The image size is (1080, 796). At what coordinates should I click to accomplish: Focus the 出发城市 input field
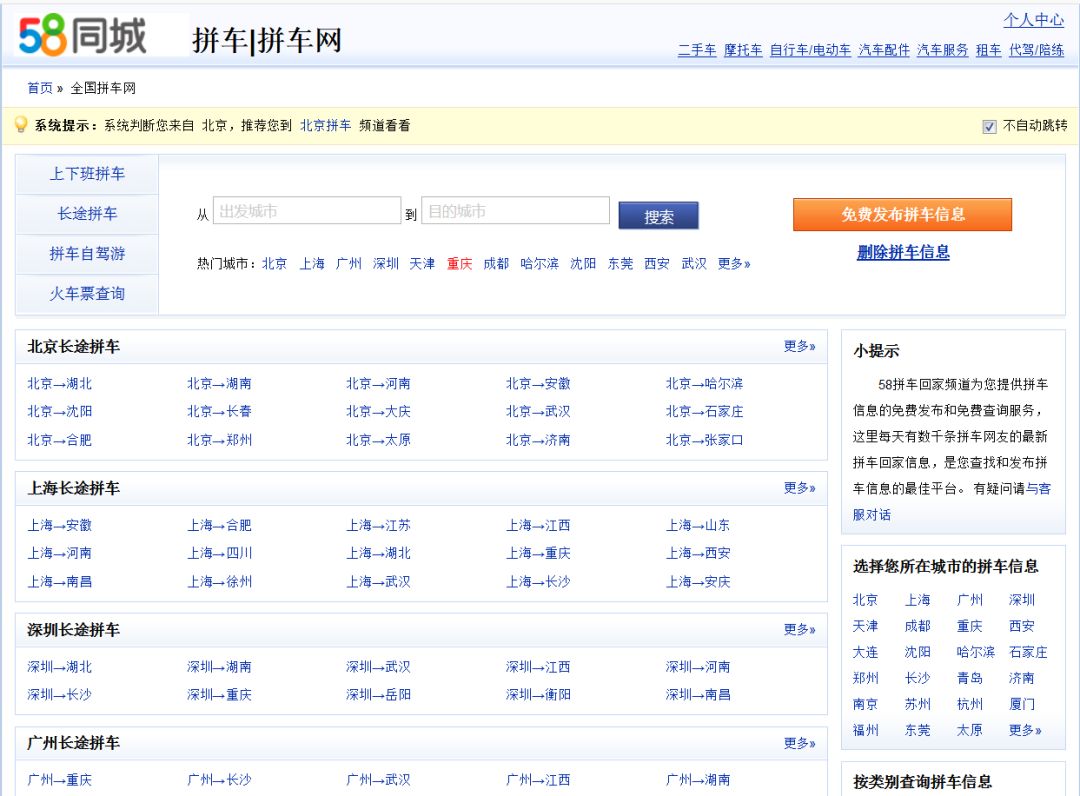(x=307, y=211)
